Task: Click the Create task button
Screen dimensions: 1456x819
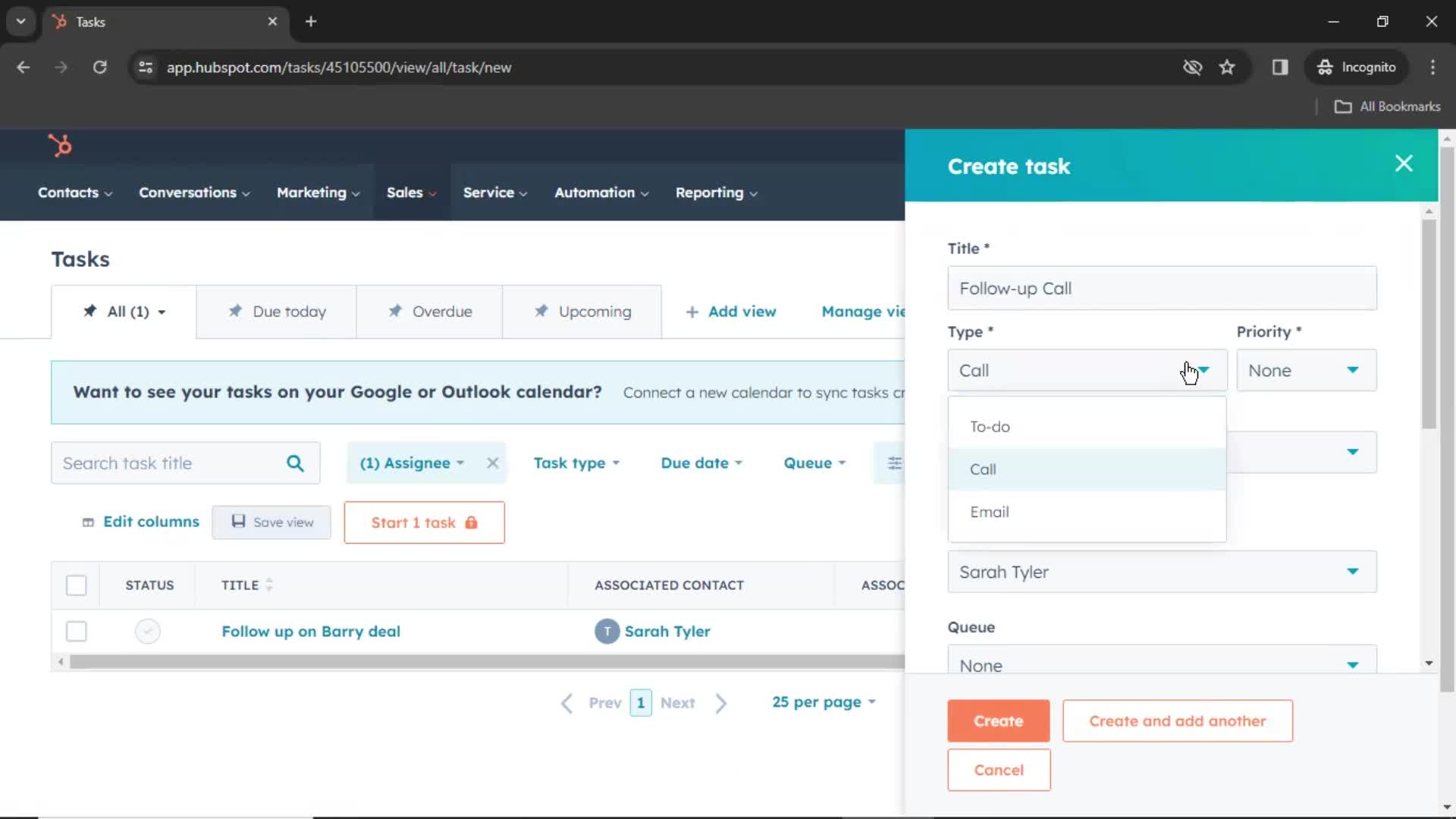Action: [999, 720]
